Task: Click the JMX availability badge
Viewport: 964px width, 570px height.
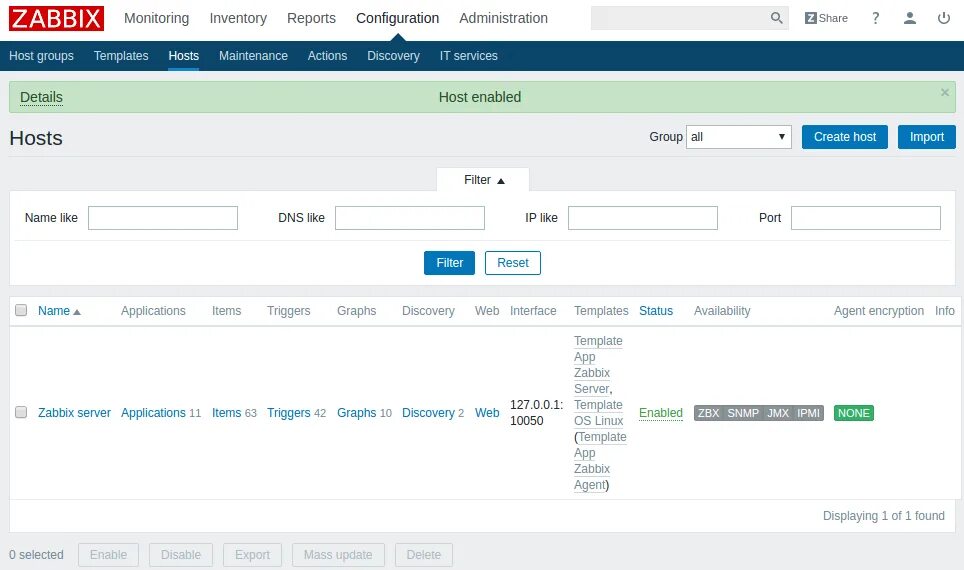Action: point(778,413)
